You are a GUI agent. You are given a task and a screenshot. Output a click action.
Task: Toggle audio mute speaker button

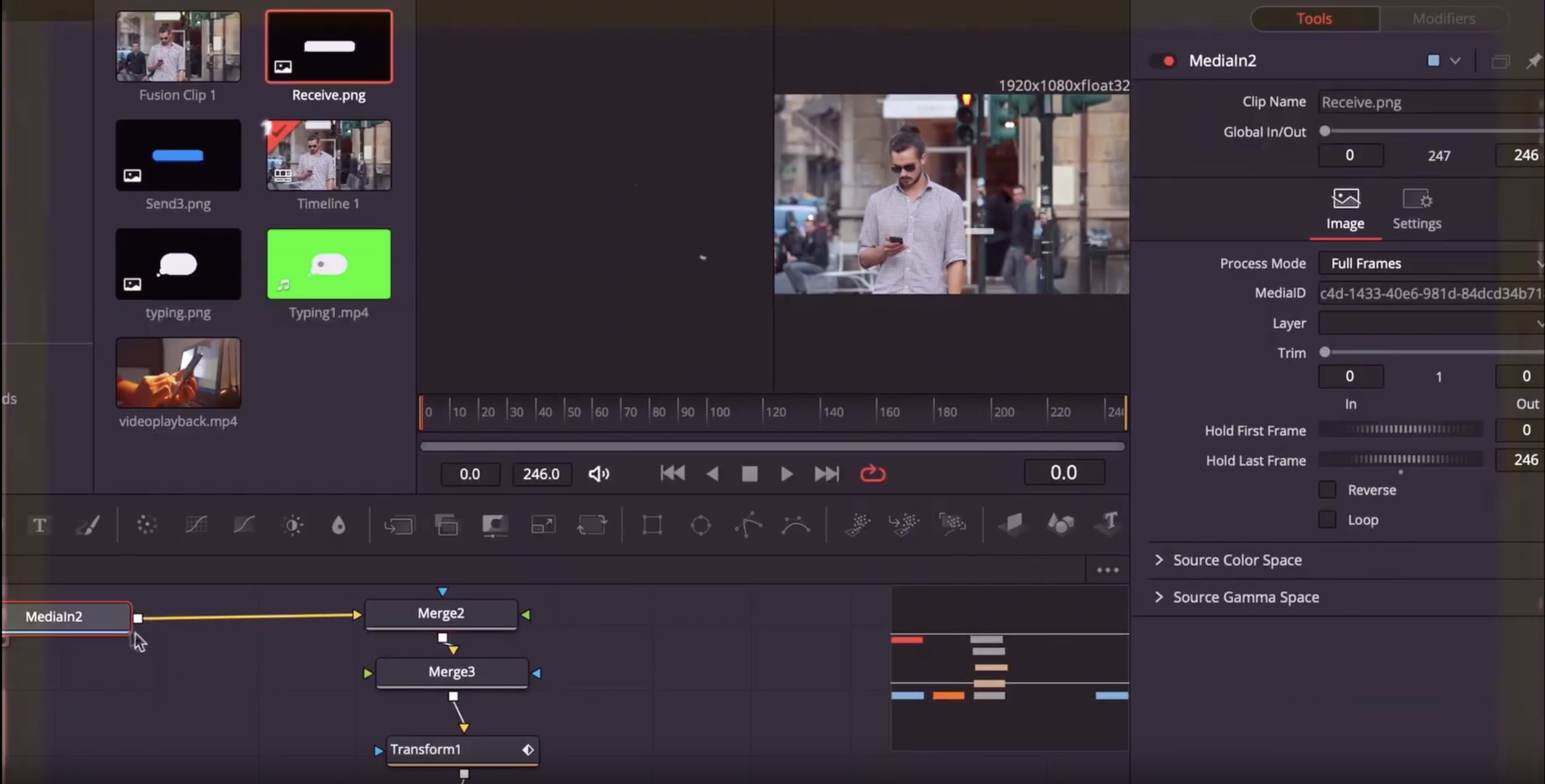click(599, 474)
